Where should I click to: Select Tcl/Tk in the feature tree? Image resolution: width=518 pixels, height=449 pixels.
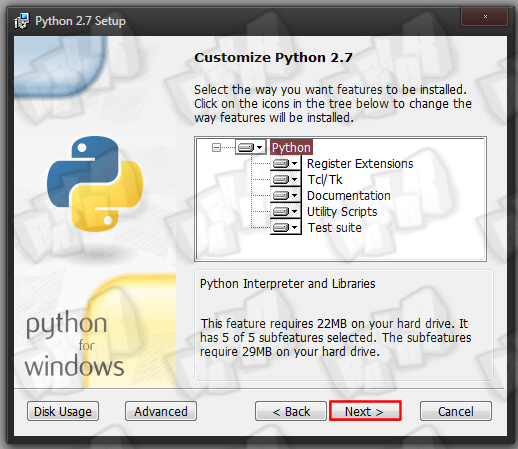pyautogui.click(x=324, y=180)
